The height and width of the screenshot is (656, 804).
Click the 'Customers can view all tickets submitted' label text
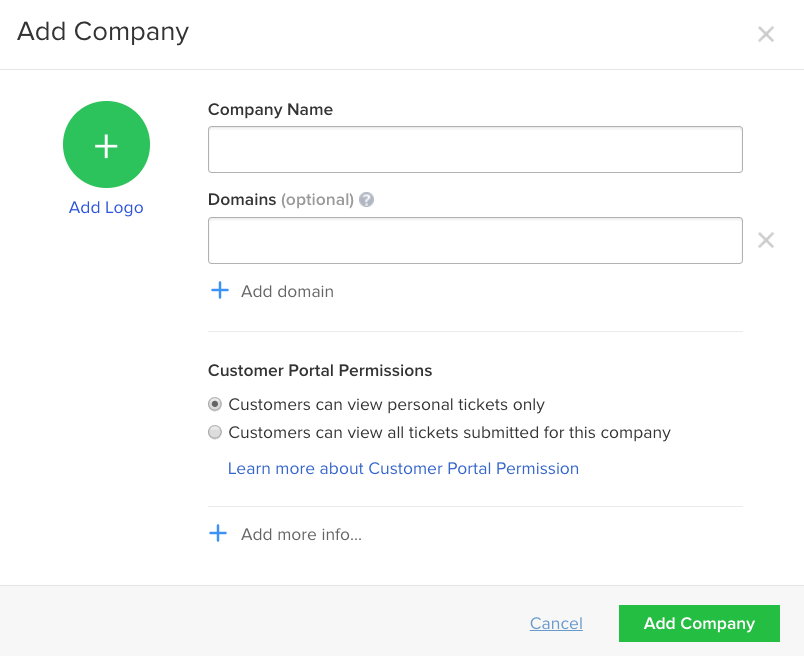(x=450, y=433)
